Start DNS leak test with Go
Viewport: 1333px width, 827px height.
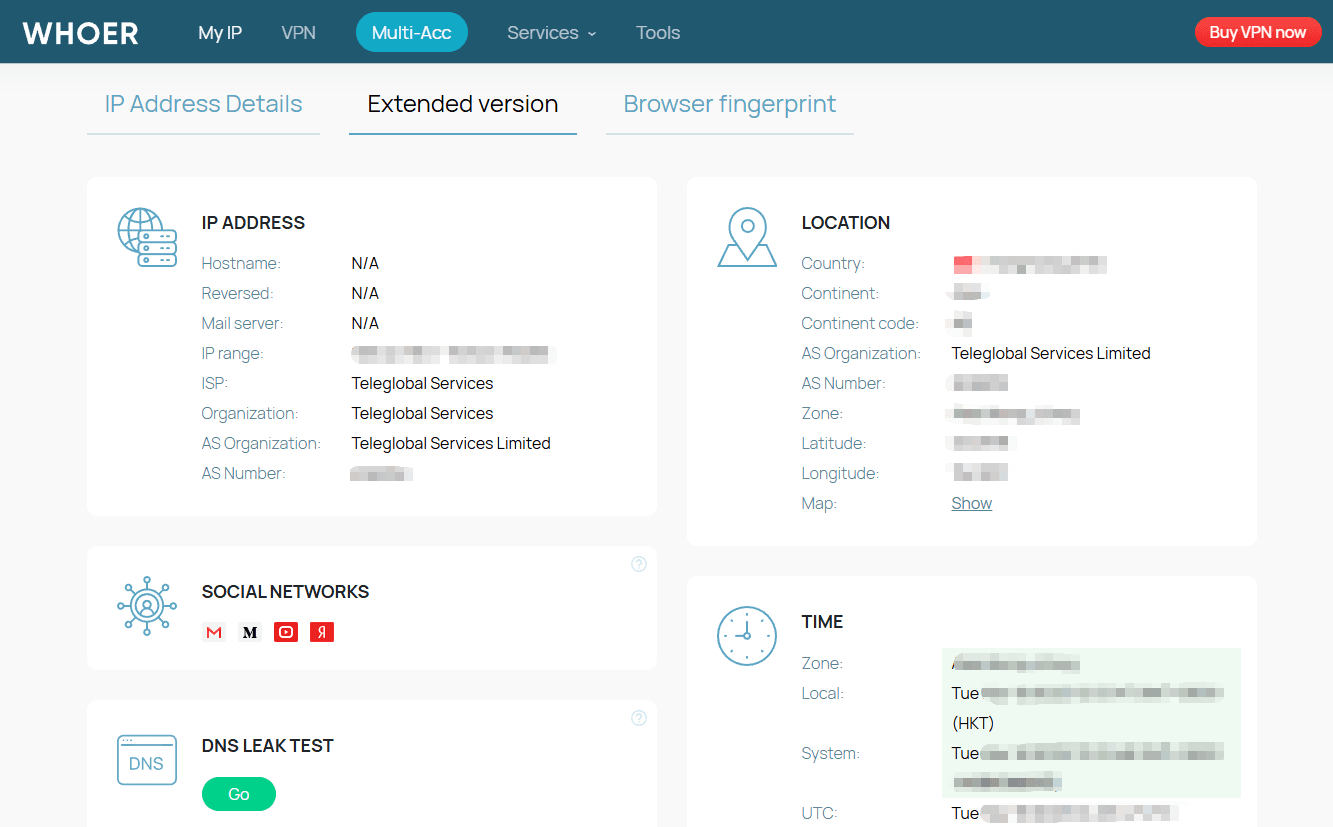point(239,794)
